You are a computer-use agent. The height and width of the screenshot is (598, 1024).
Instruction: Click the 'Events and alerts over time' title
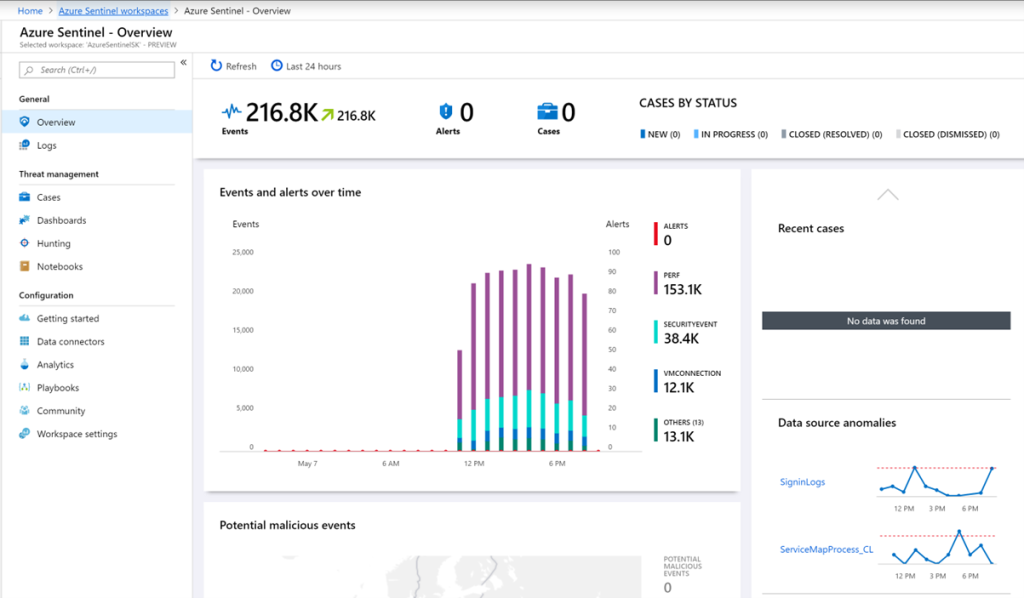click(x=290, y=192)
